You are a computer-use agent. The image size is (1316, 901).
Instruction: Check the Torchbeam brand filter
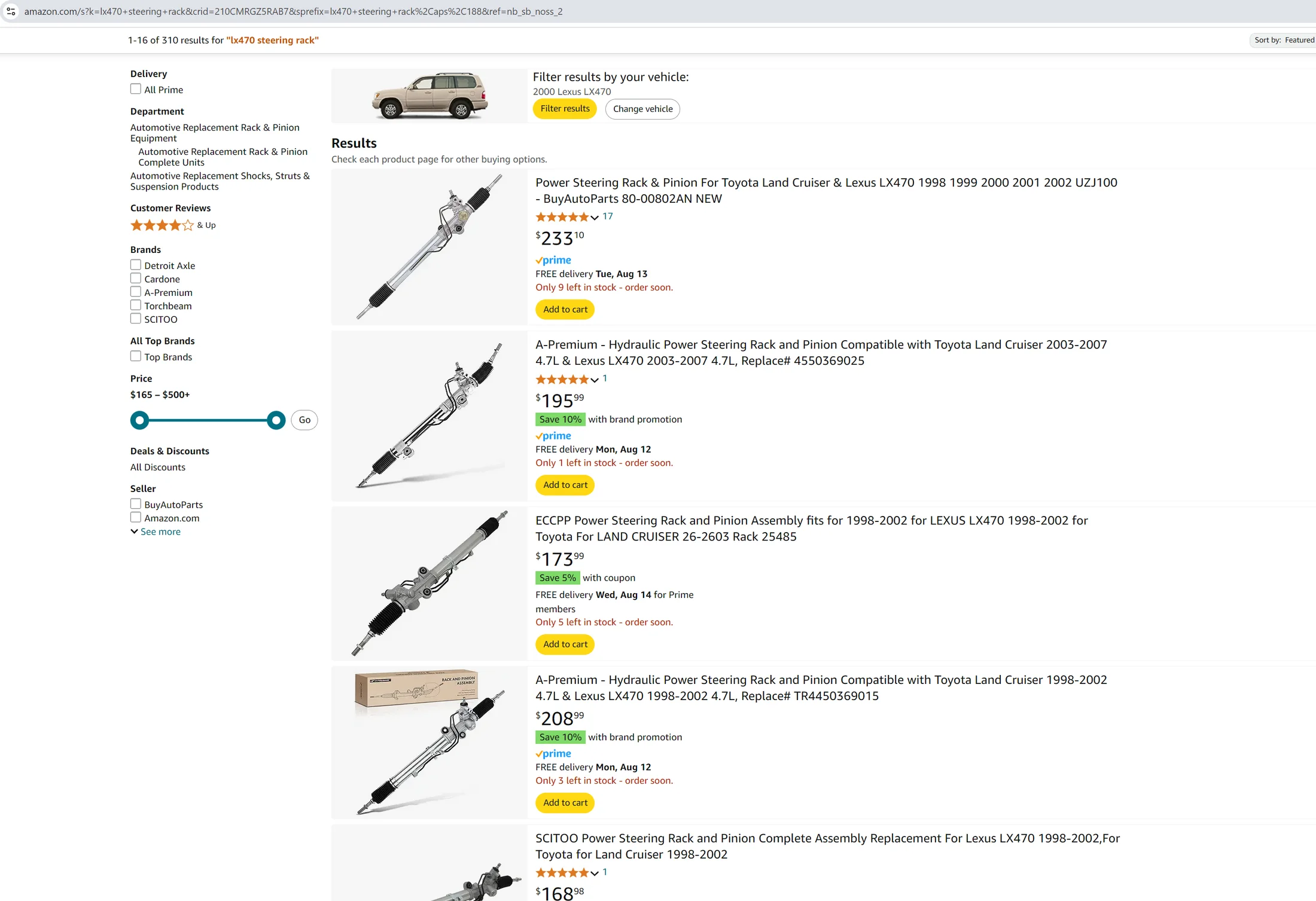tap(136, 306)
